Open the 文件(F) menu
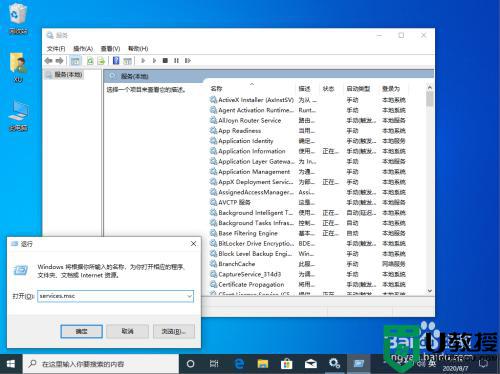 click(x=56, y=49)
